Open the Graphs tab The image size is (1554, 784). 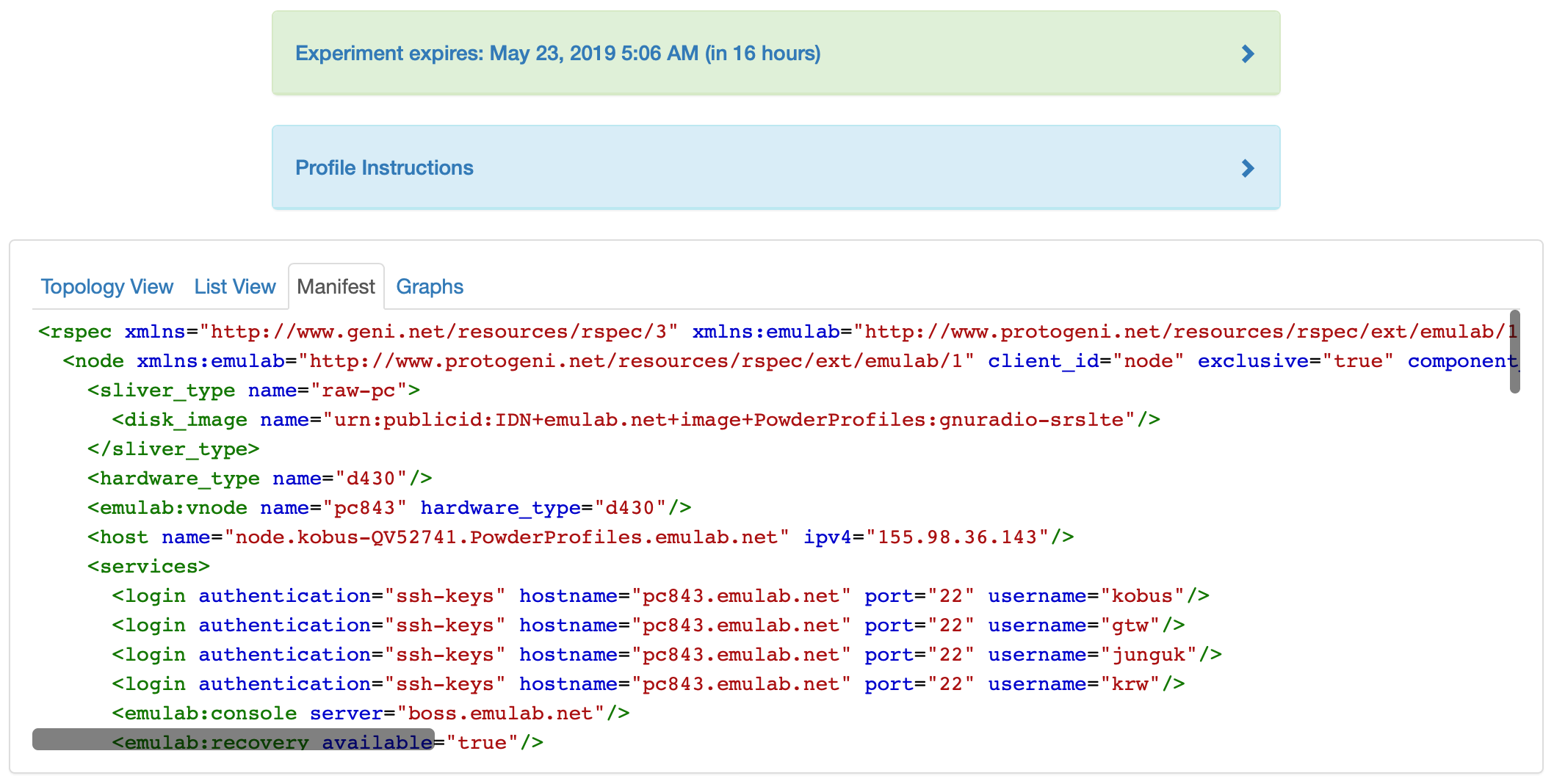point(430,287)
